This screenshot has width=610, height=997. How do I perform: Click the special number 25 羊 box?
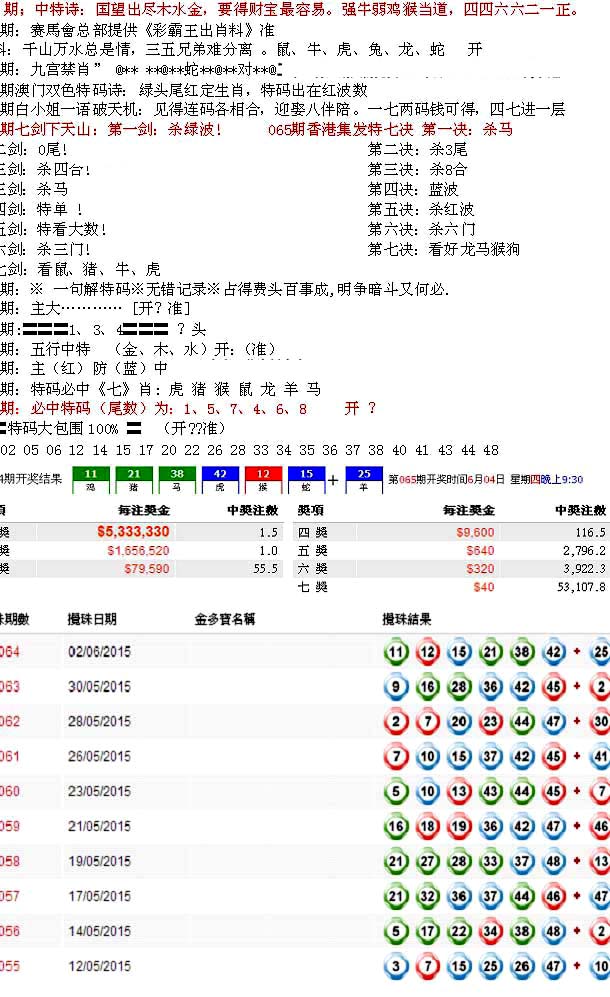point(364,480)
